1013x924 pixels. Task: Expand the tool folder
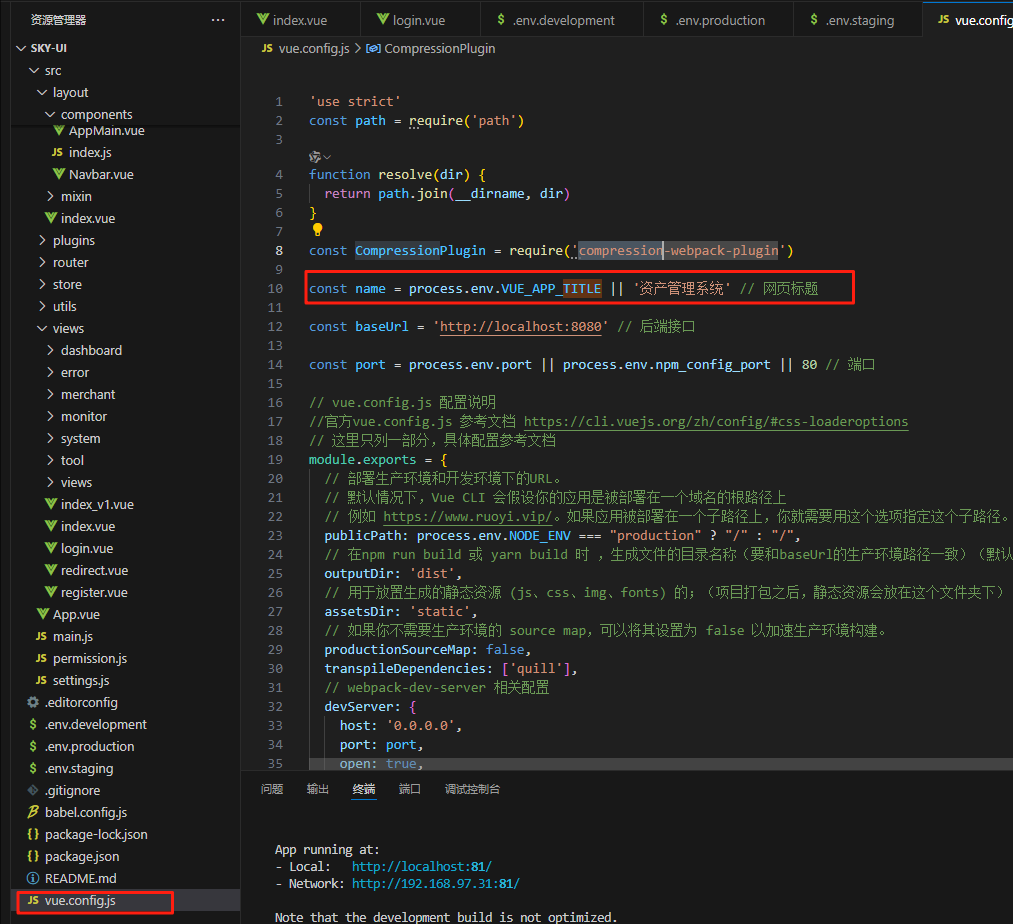pyautogui.click(x=50, y=460)
